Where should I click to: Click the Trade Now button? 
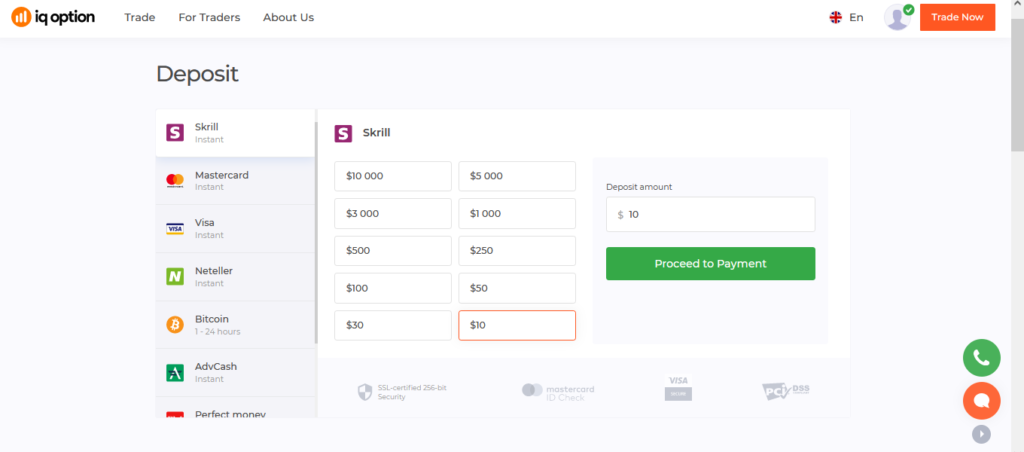pyautogui.click(x=957, y=17)
